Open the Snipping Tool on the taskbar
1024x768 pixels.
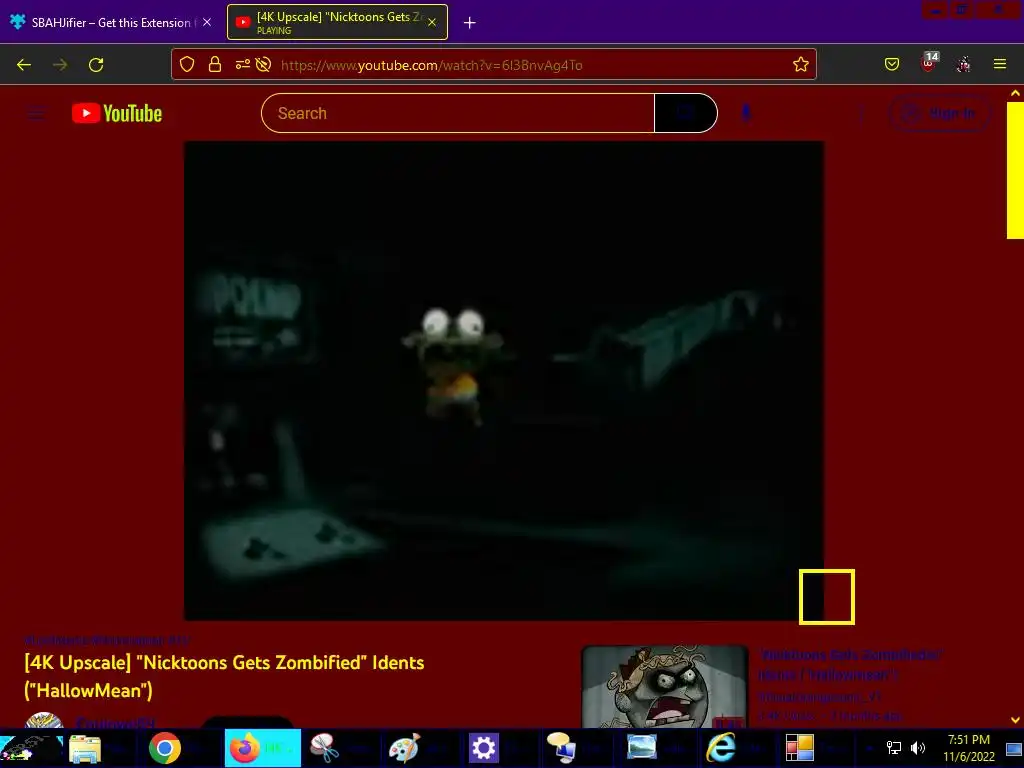click(324, 748)
